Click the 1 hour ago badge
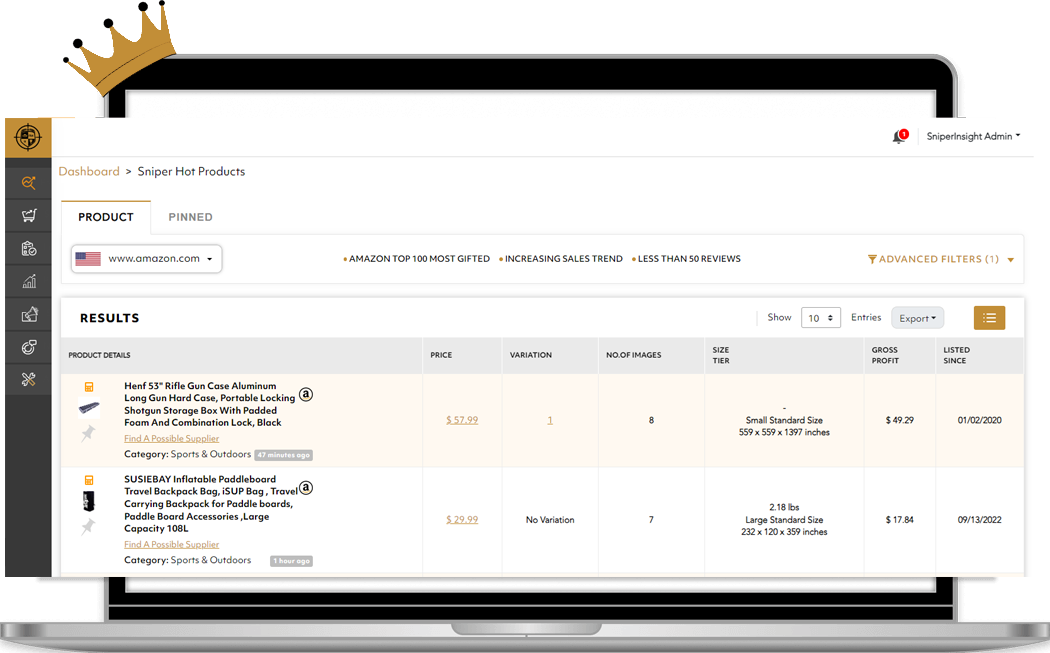Screen dimensions: 1050x653 [291, 561]
